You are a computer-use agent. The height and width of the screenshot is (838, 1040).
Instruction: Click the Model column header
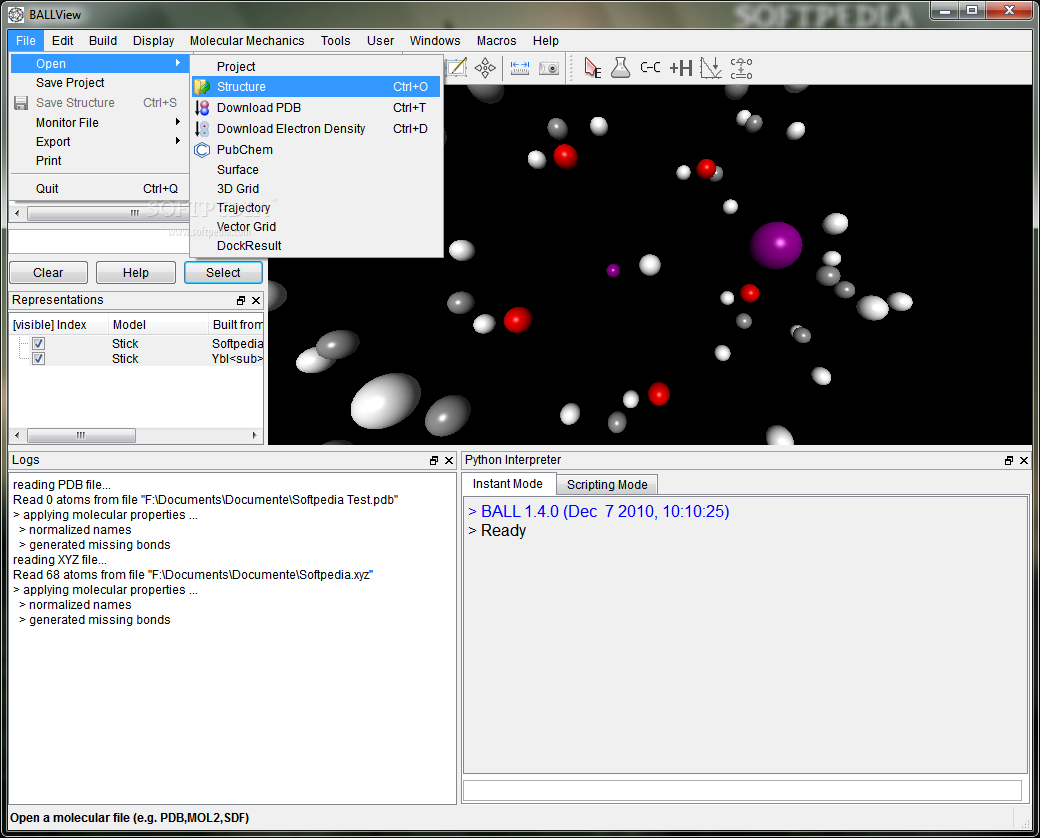pyautogui.click(x=158, y=324)
